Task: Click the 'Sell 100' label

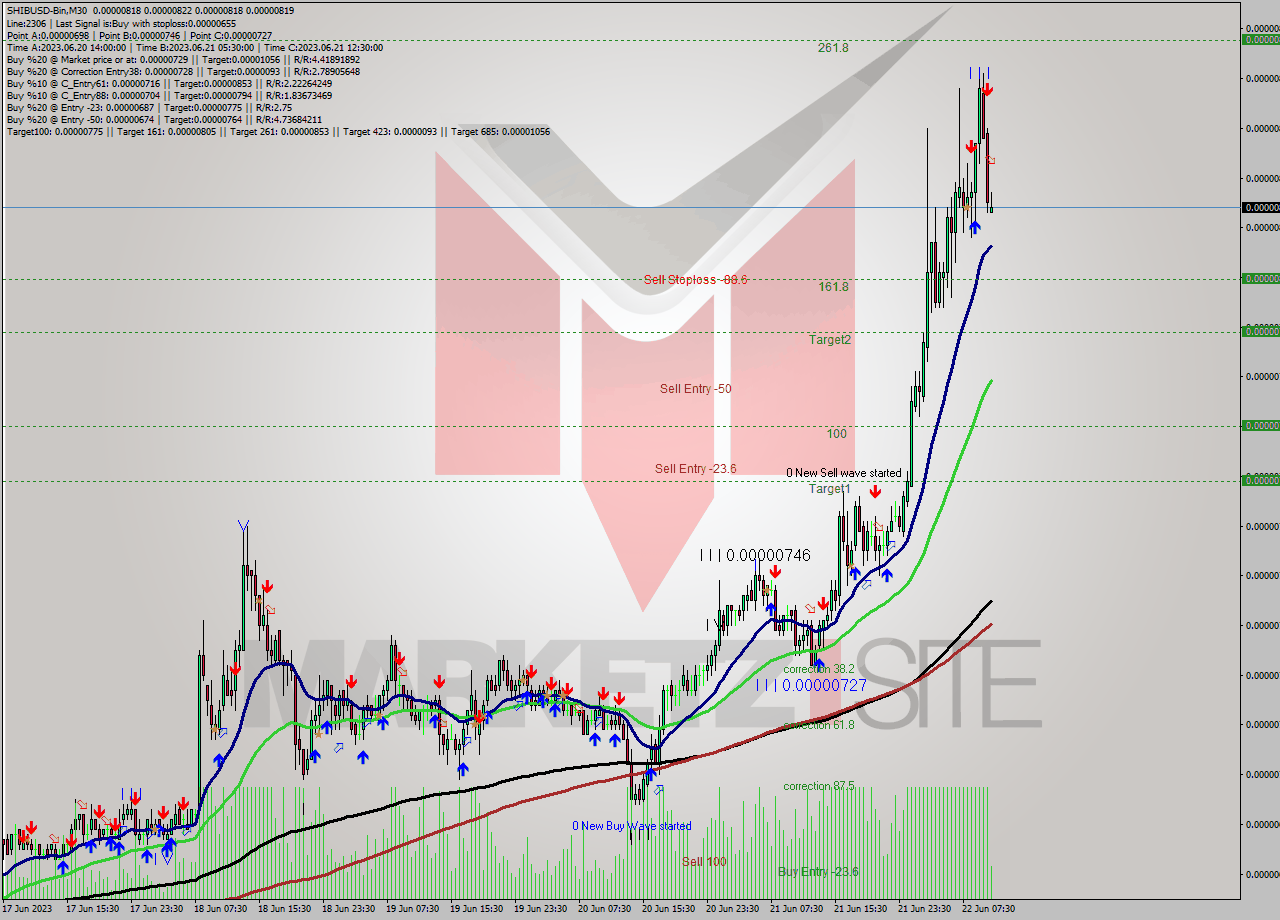Action: coord(704,862)
